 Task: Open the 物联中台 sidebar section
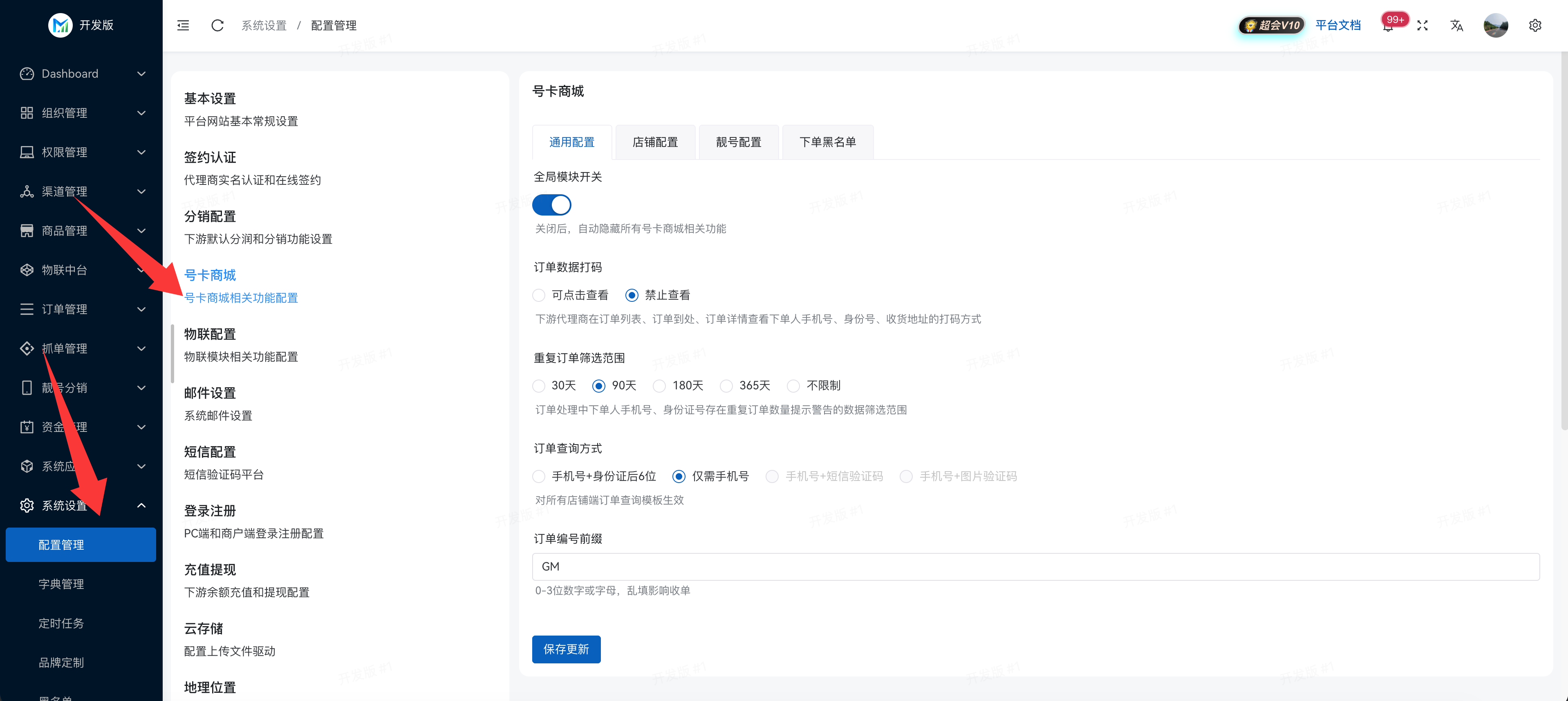coord(65,270)
